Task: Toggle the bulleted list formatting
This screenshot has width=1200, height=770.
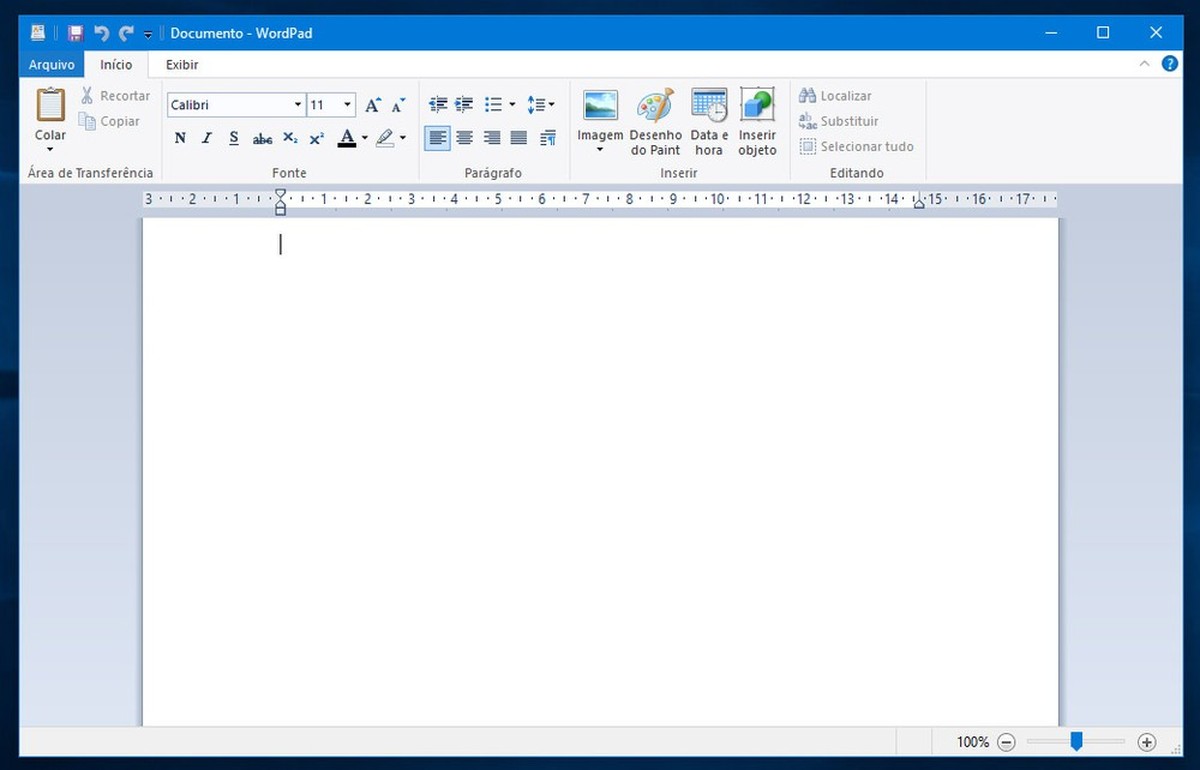Action: point(494,104)
